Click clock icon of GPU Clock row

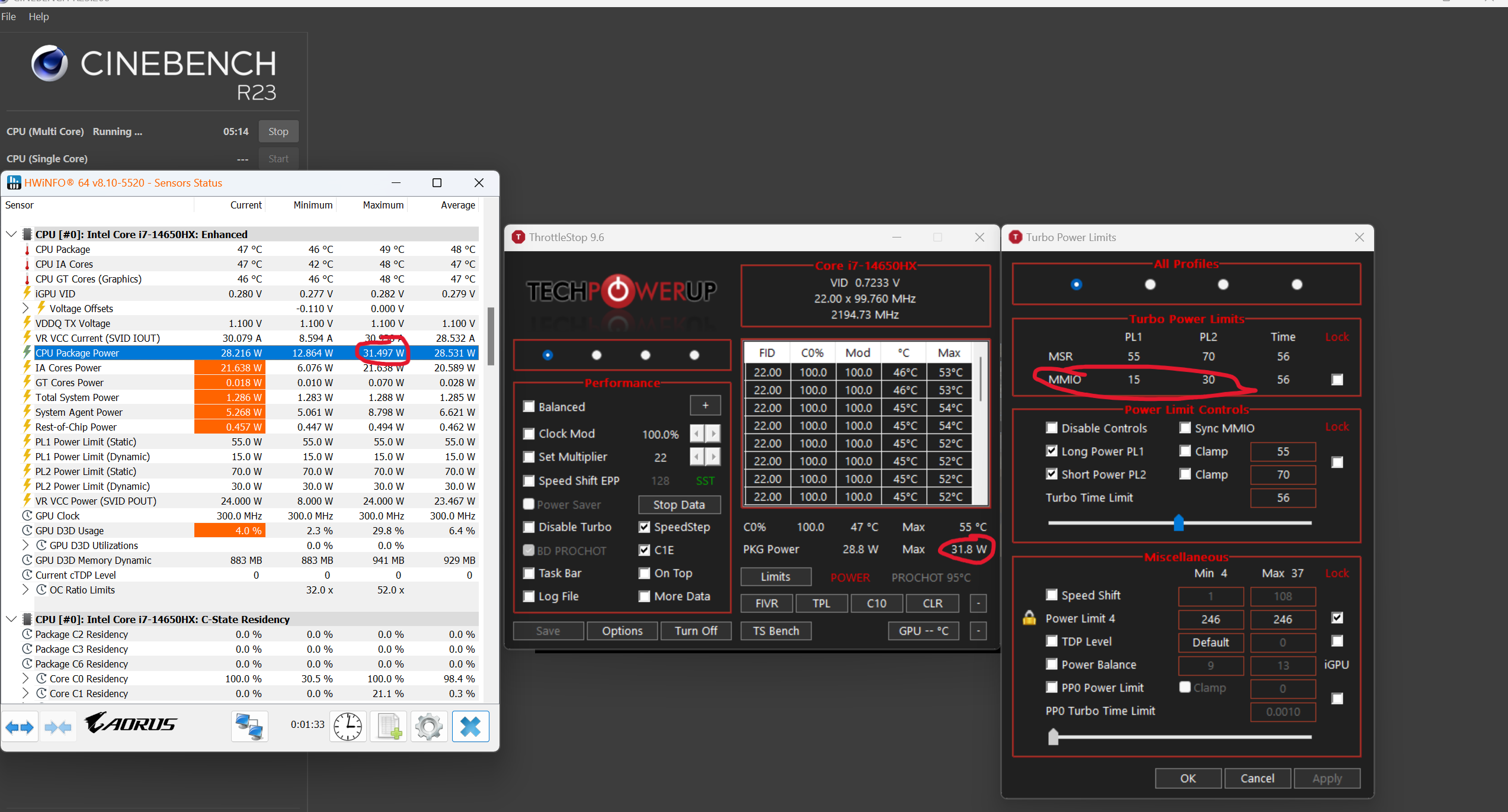27,515
